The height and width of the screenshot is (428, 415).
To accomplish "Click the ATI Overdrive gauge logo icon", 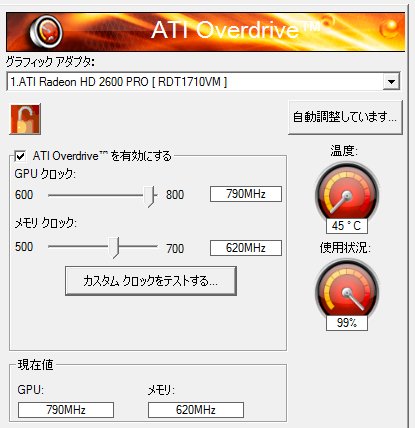I will click(46, 32).
